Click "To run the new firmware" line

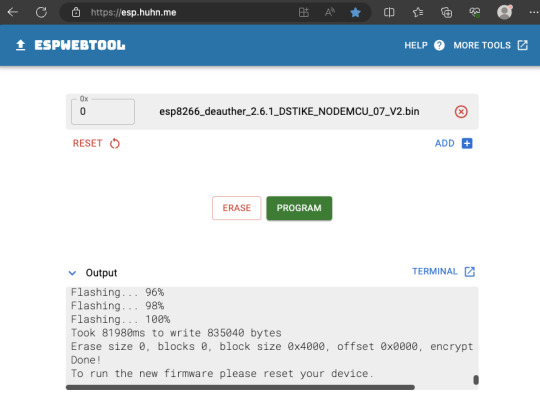222,374
